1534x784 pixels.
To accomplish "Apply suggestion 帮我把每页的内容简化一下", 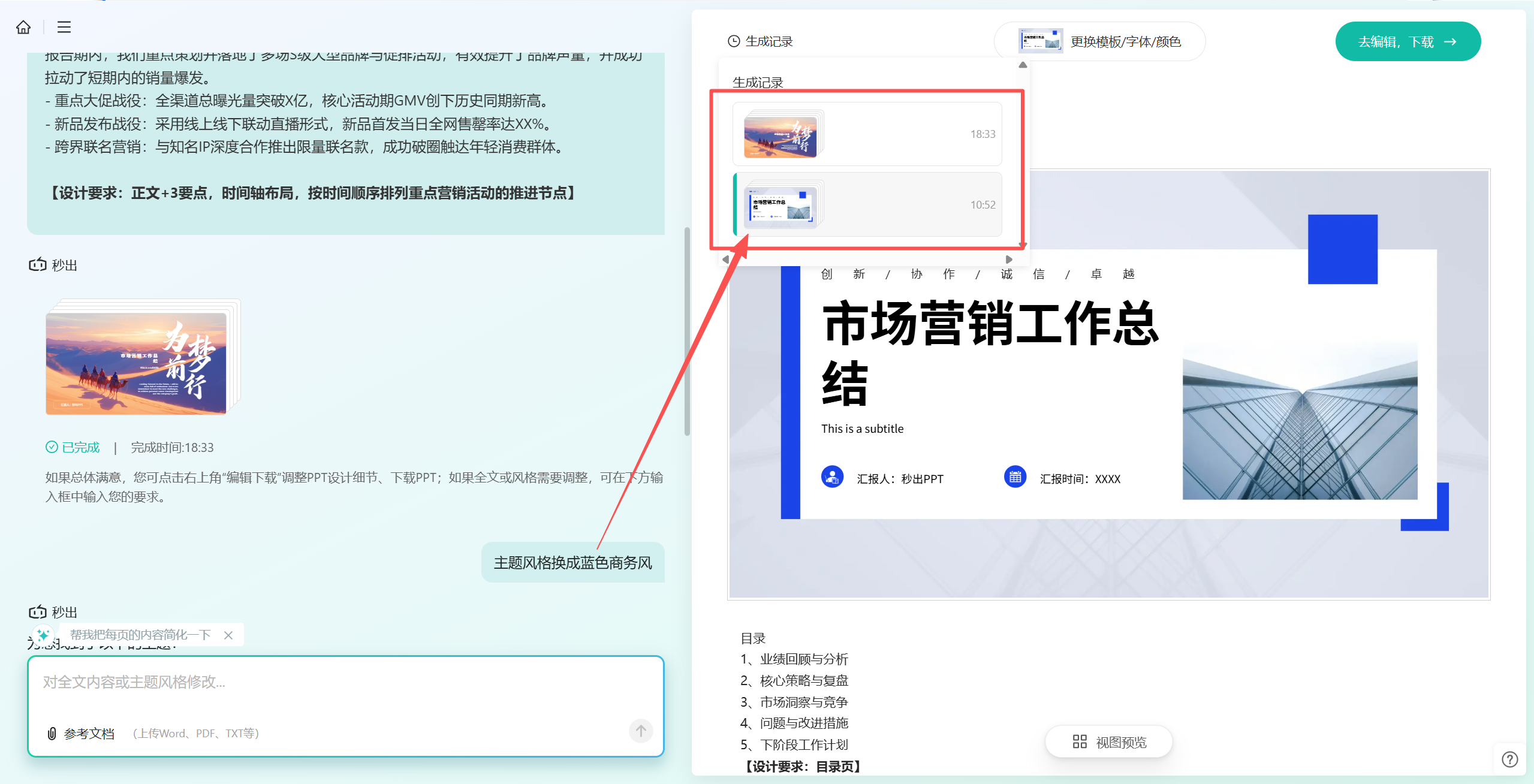I will pyautogui.click(x=140, y=635).
